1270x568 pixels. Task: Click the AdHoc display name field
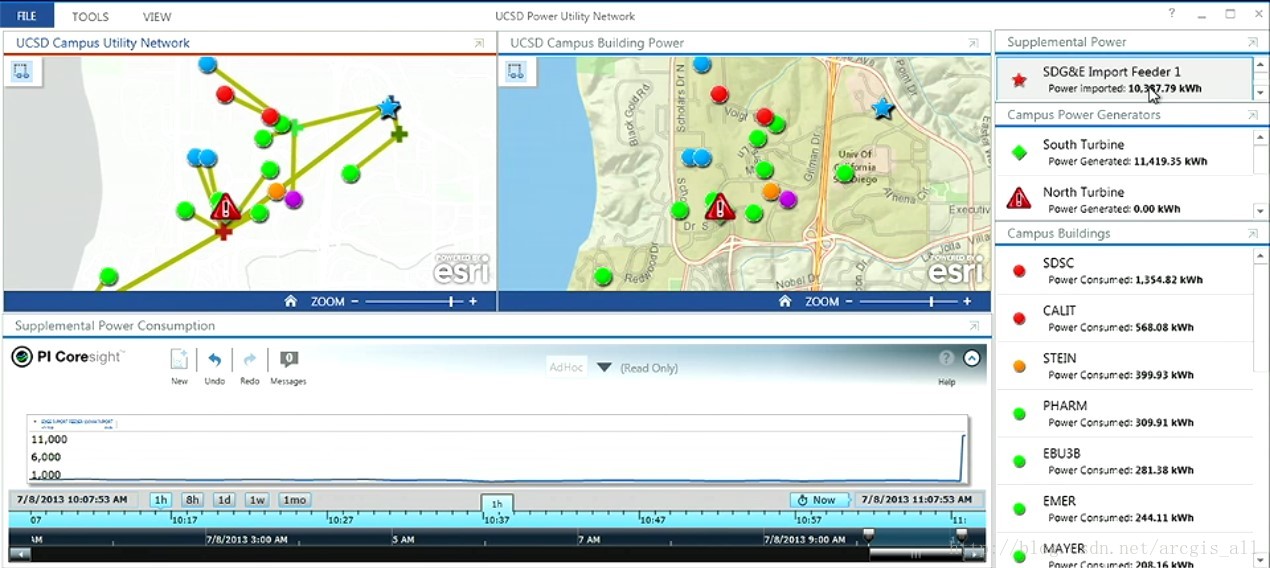(x=566, y=367)
